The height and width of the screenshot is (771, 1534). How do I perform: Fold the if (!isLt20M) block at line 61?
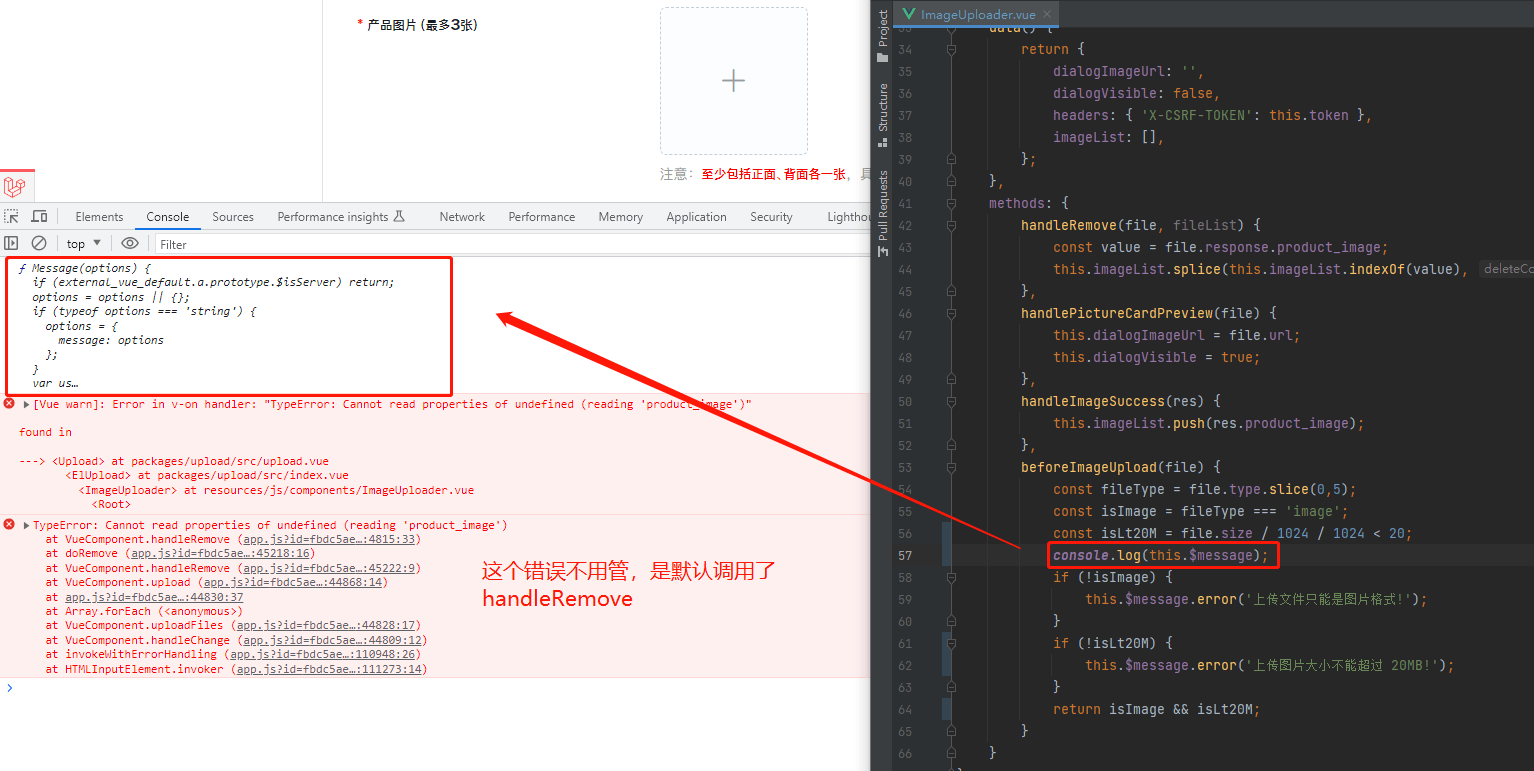tap(951, 643)
